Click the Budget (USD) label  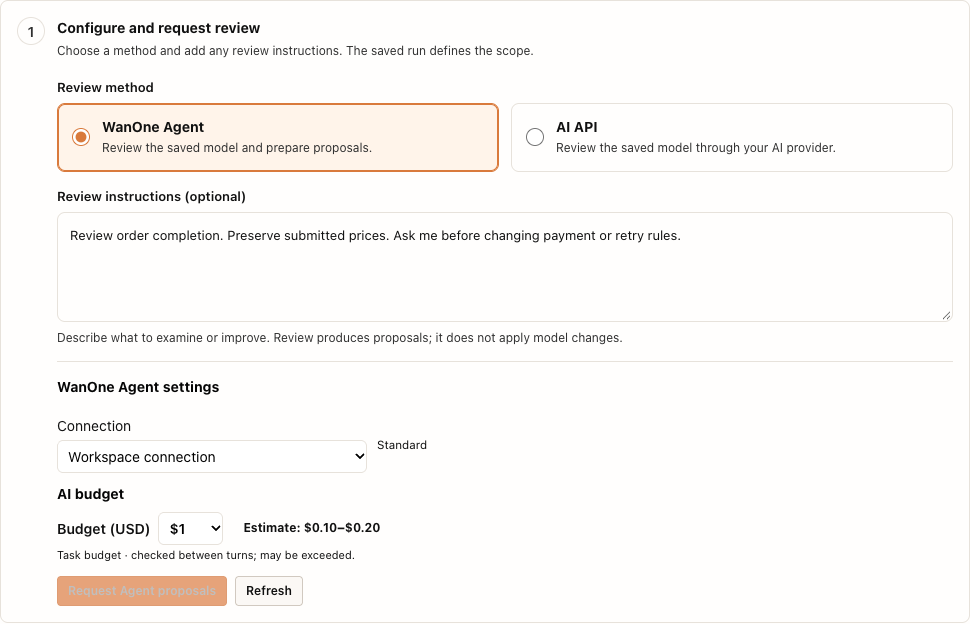103,529
